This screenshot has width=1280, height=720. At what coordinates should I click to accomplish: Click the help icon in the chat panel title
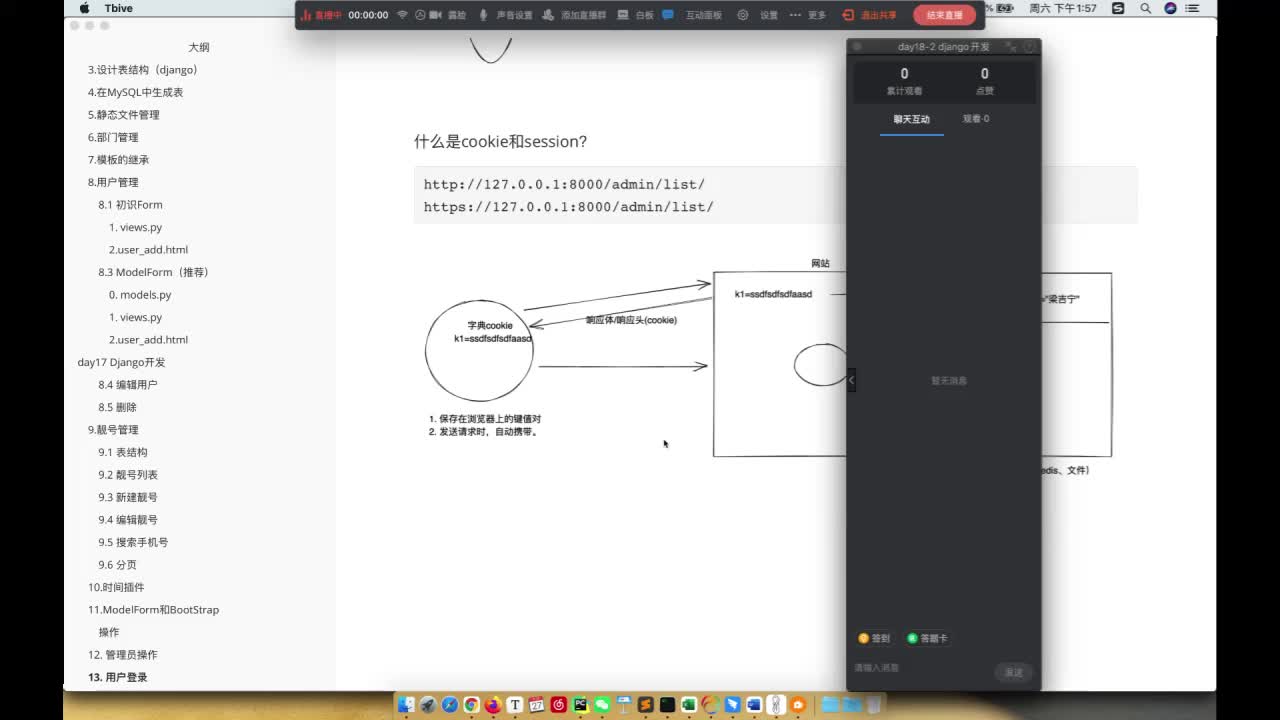coord(1029,47)
